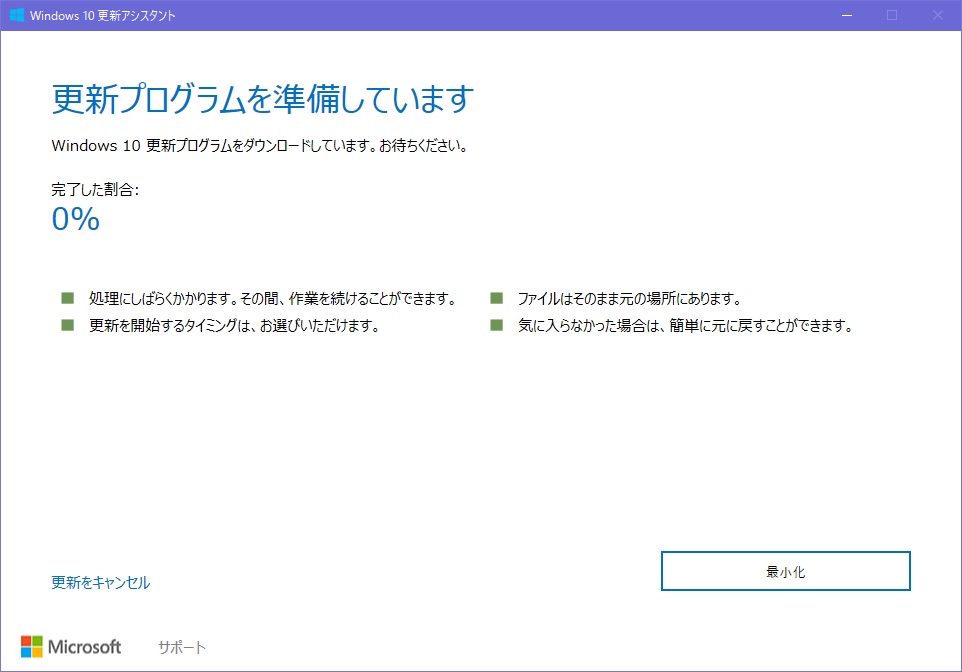Click the Windows logo icon in the title bar

(17, 15)
